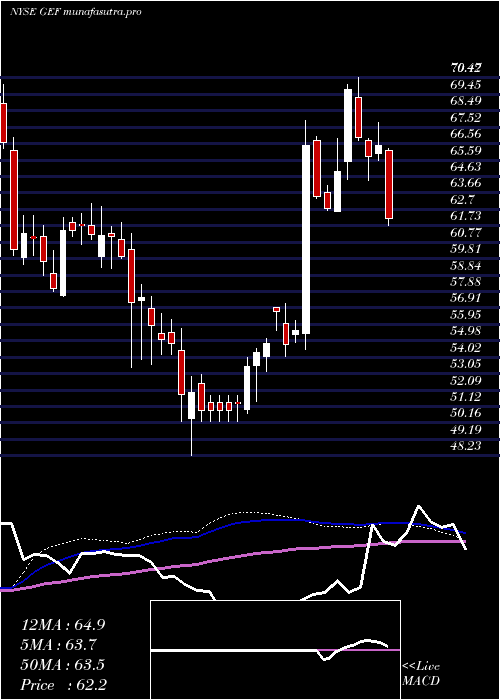Click the 50.16 price axis label
Screen dimensions: 500x700
pyautogui.click(x=466, y=413)
